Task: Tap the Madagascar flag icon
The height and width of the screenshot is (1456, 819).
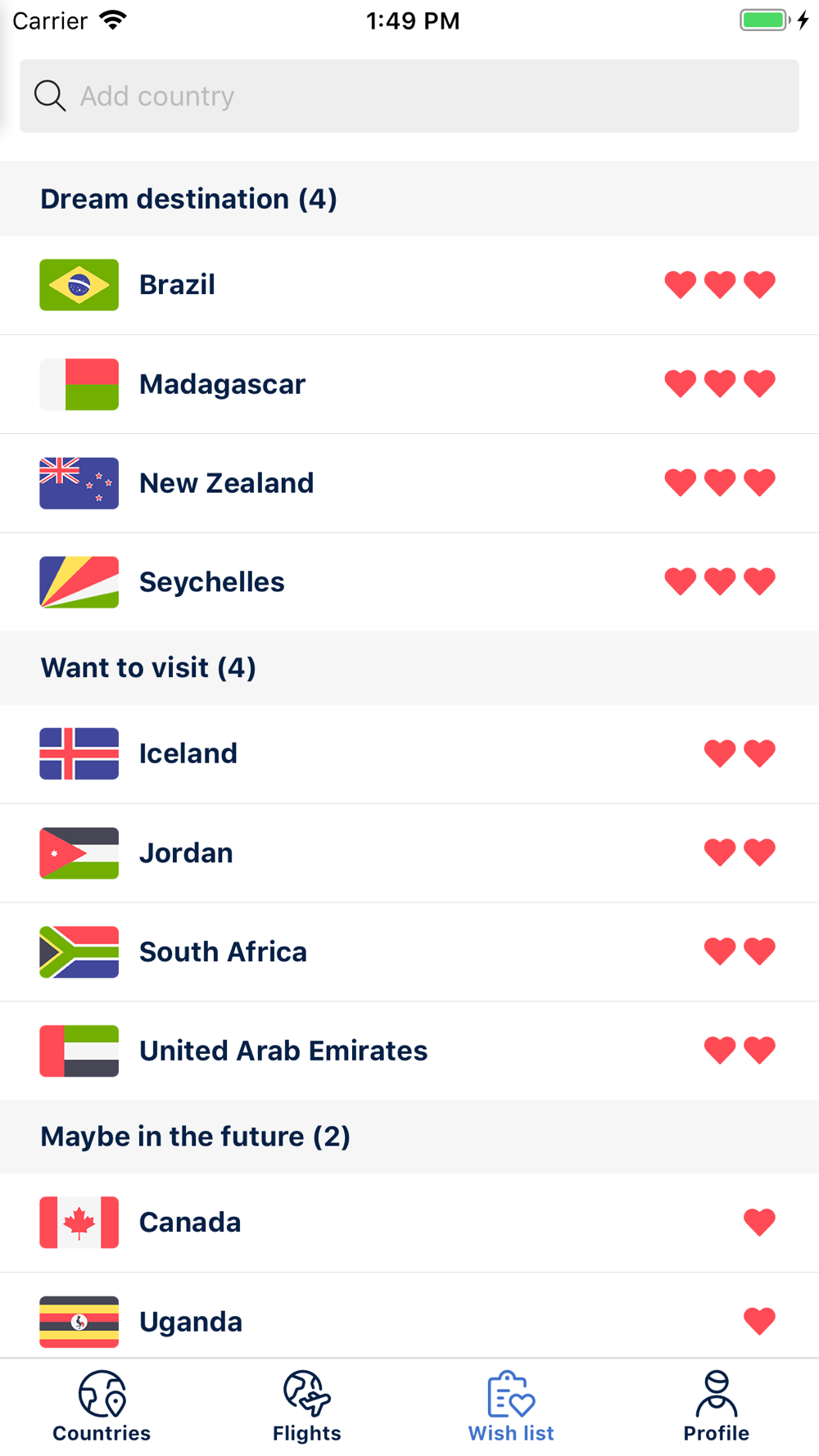Action: tap(79, 384)
